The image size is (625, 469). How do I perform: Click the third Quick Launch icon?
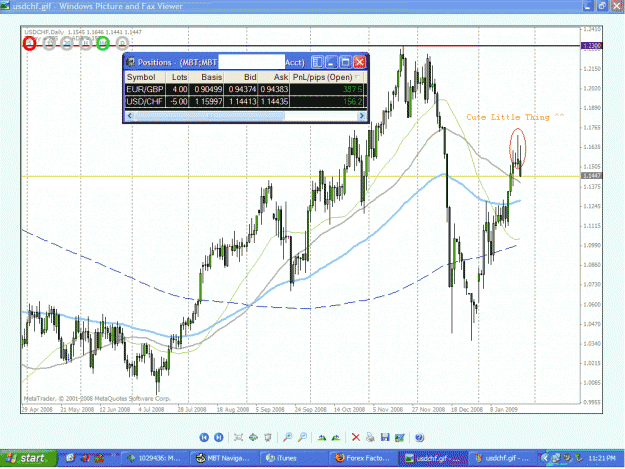[x=99, y=458]
